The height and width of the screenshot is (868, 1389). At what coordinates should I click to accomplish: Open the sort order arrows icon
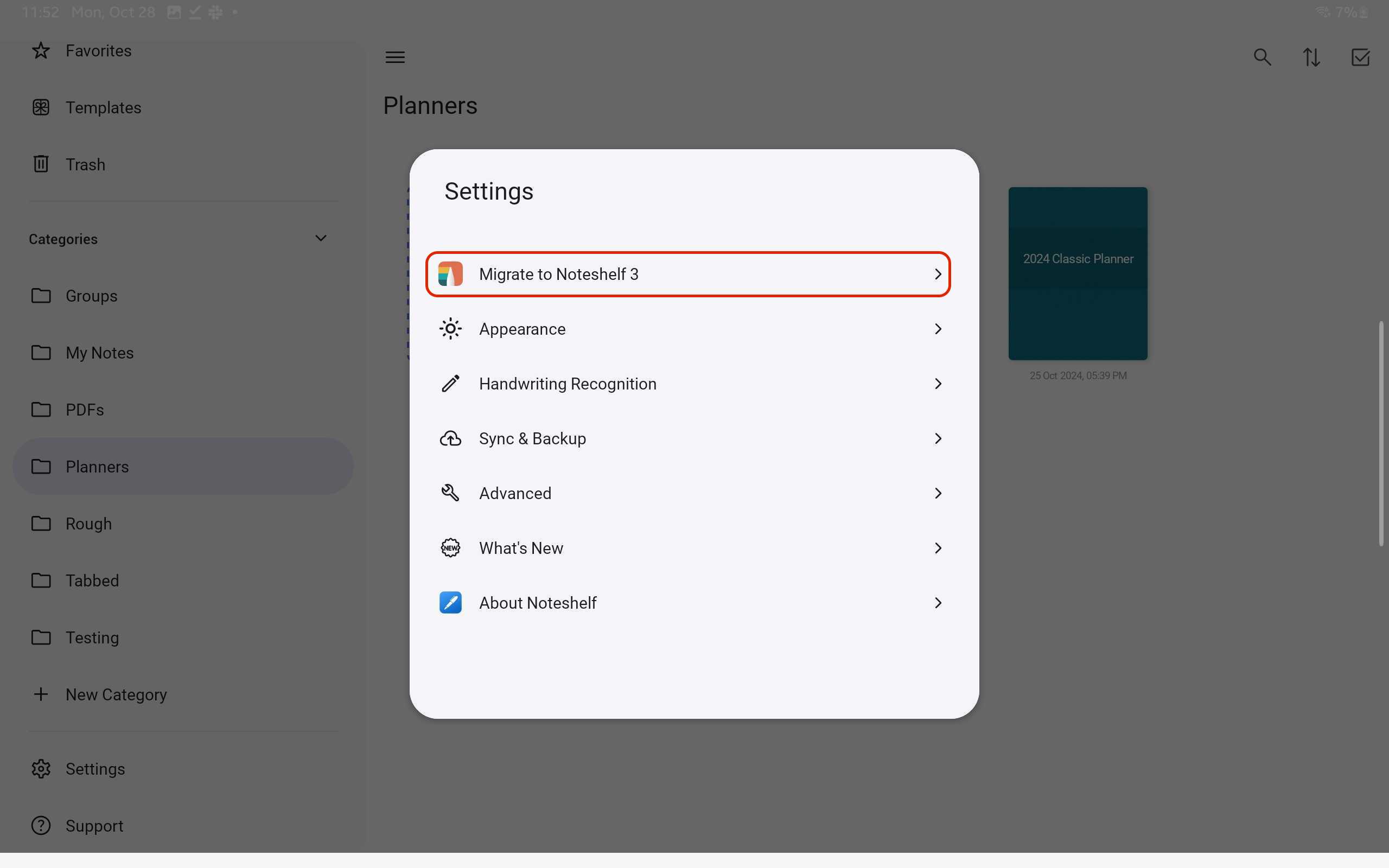tap(1311, 58)
